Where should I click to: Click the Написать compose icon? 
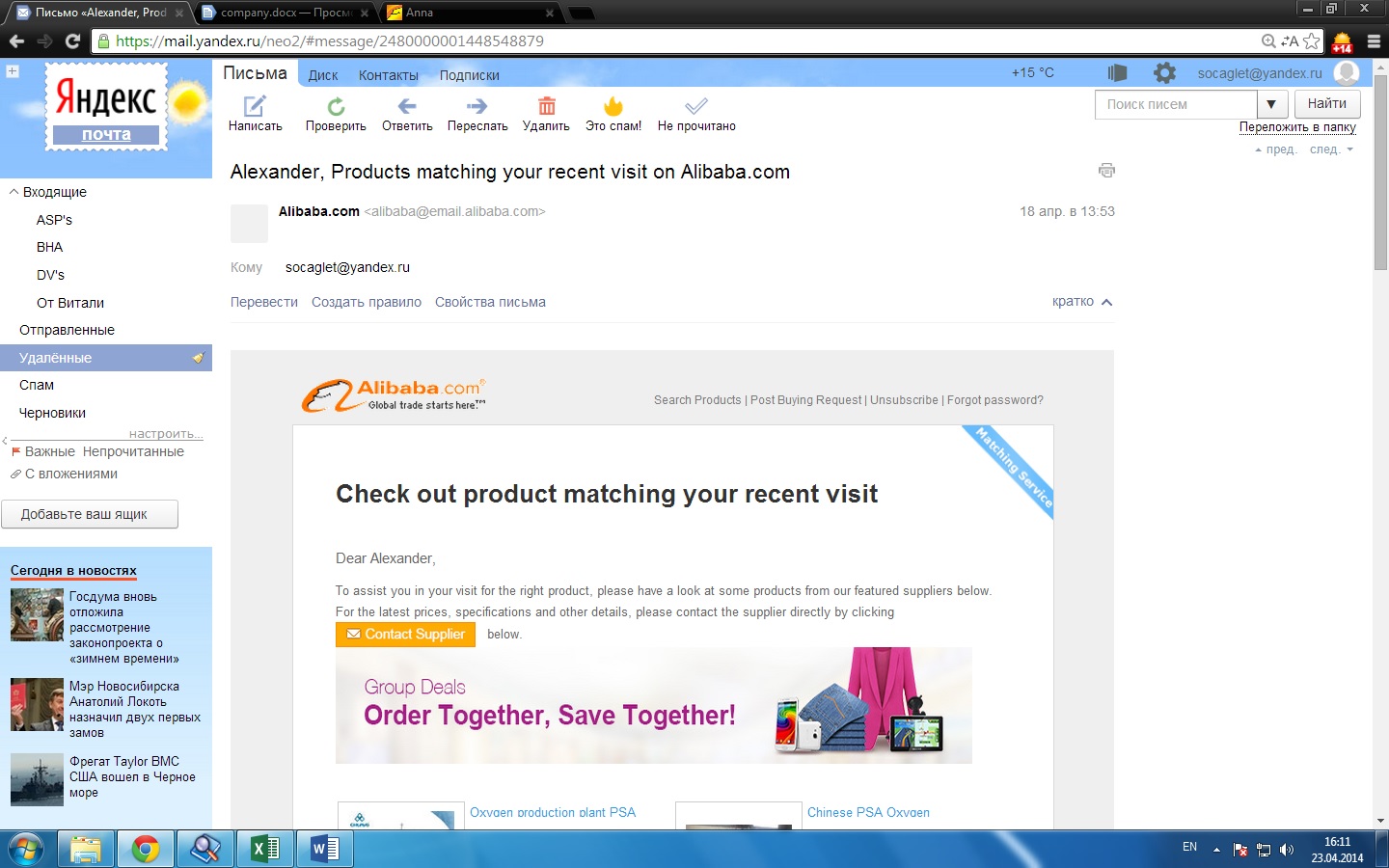click(x=255, y=106)
